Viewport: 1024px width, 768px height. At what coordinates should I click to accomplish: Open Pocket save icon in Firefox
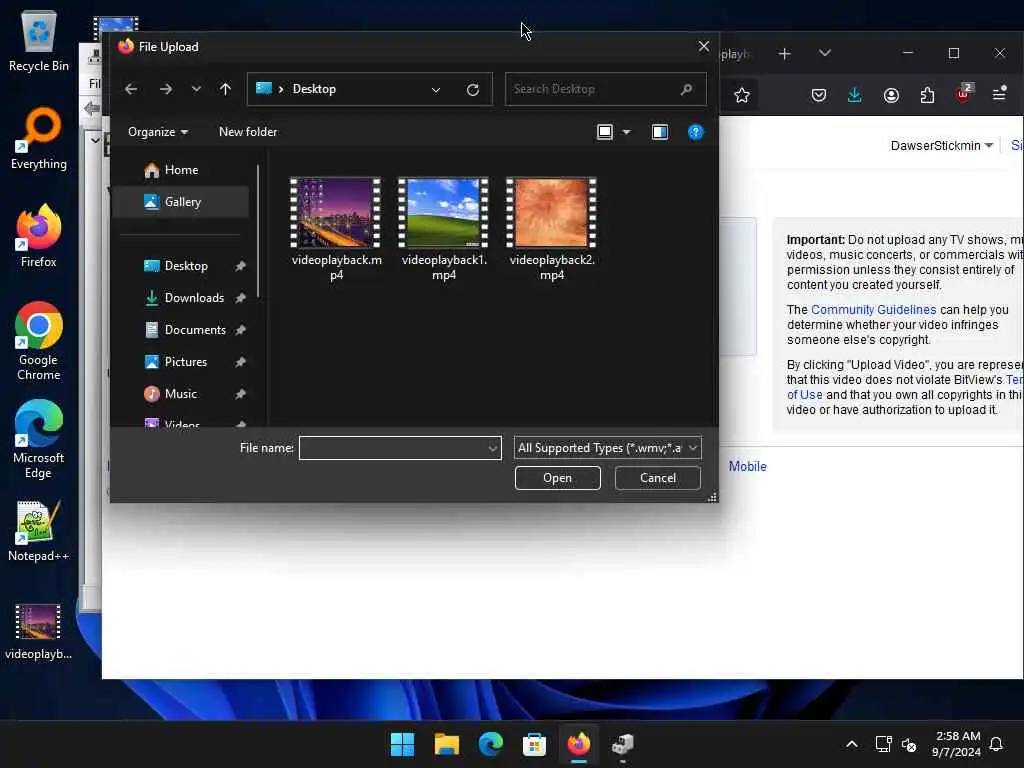pyautogui.click(x=818, y=95)
